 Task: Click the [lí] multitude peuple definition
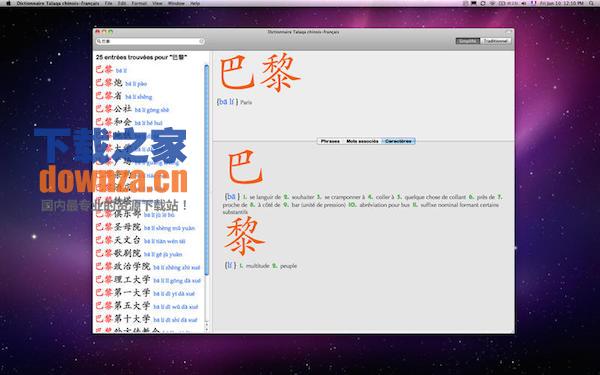coord(261,265)
